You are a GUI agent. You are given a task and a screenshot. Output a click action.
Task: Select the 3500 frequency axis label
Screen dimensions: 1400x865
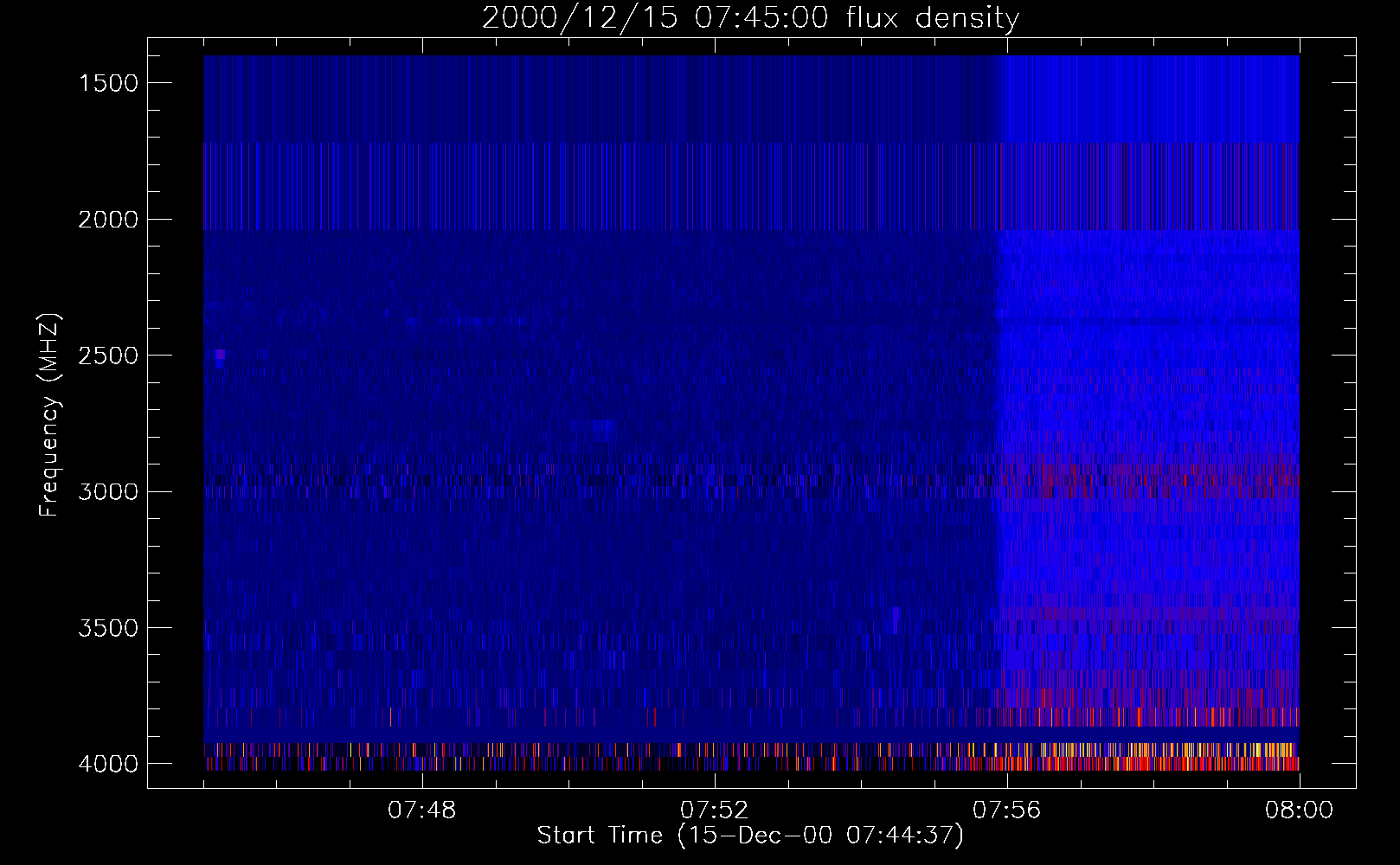tap(108, 628)
